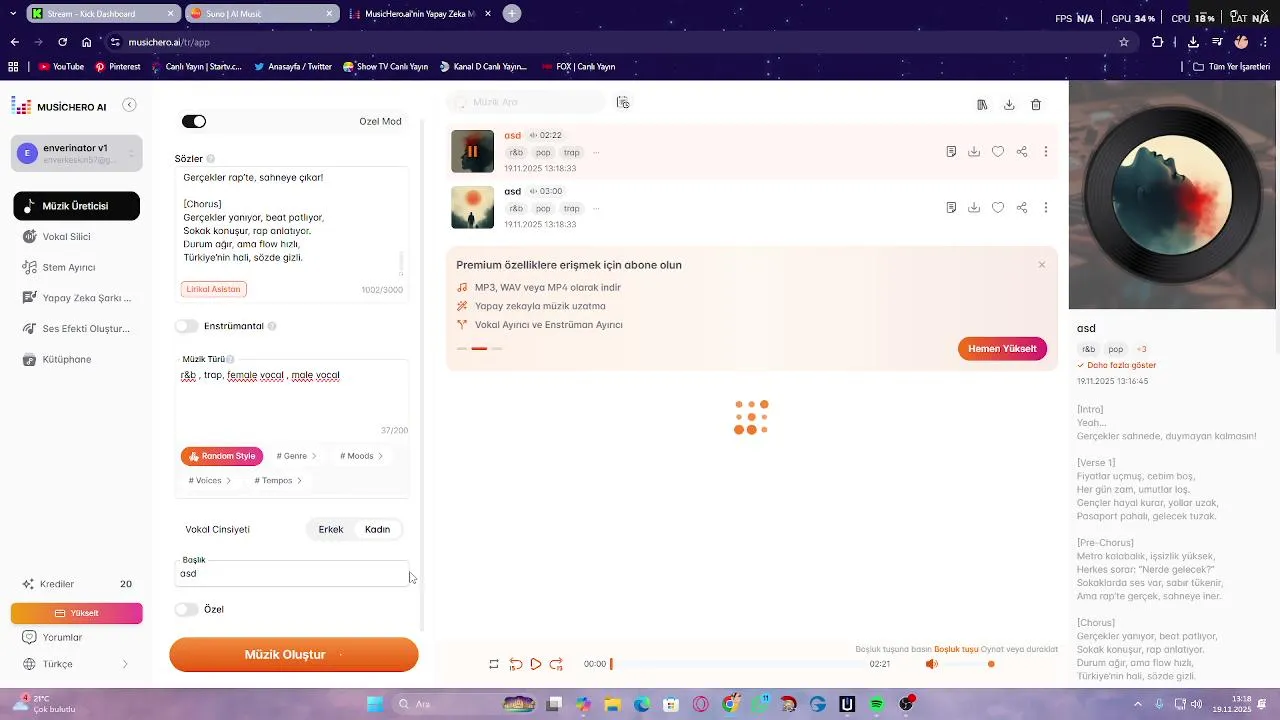Viewport: 1280px width, 720px height.
Task: Toggle Enstrümantal switch
Action: click(x=186, y=326)
